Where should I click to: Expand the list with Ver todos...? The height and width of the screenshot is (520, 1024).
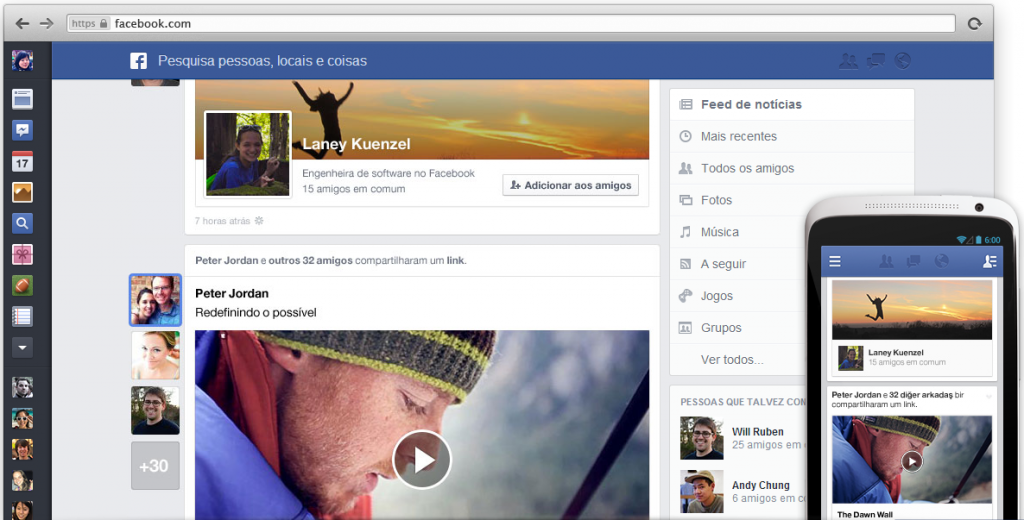coord(732,359)
